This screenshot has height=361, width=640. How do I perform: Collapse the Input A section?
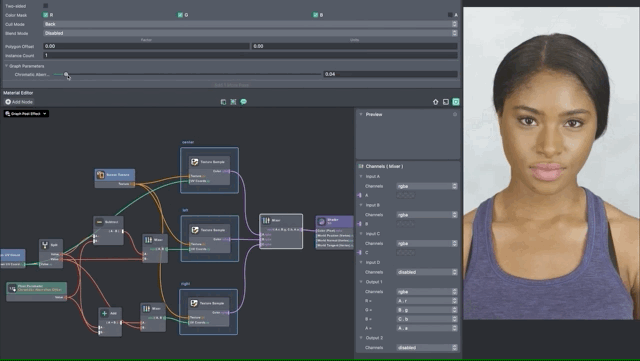[361, 176]
